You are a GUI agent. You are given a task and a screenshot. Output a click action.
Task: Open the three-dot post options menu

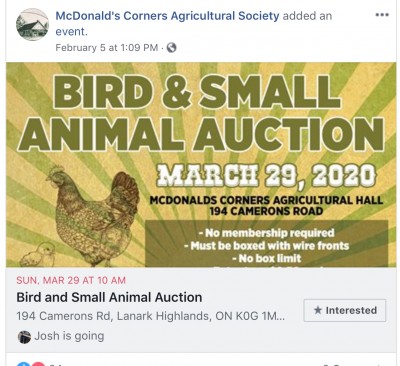click(382, 15)
